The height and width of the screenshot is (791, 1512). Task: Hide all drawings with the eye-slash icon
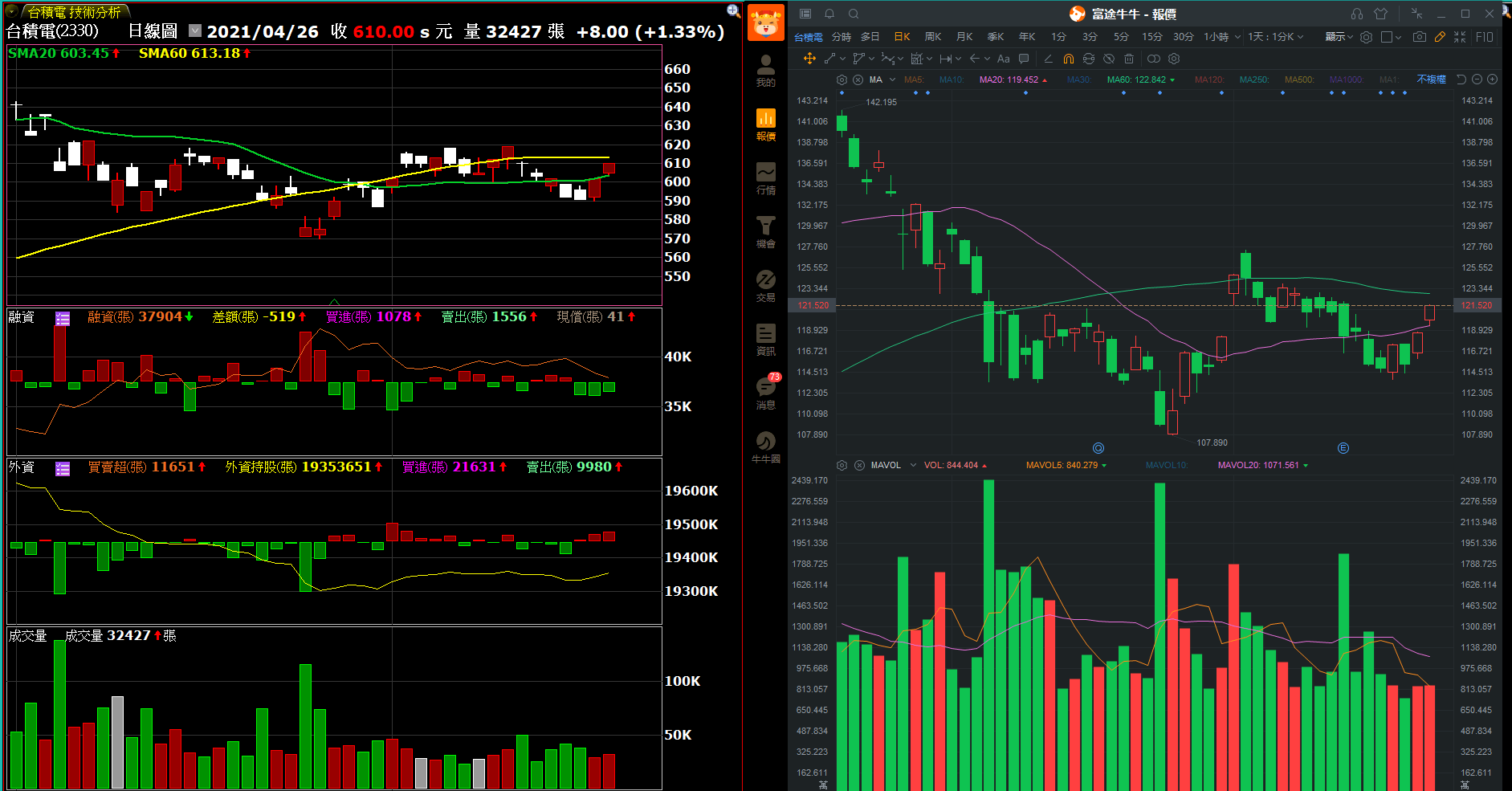1109,59
